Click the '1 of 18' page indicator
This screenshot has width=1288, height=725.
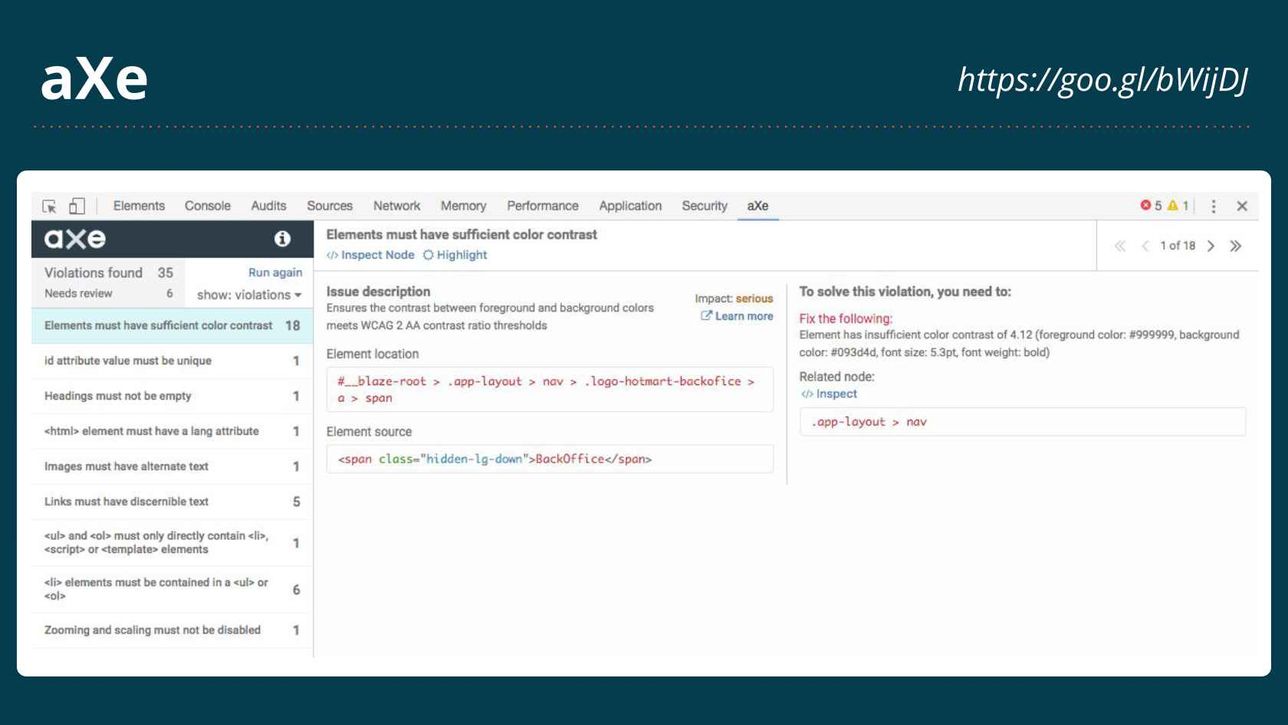tap(1178, 246)
